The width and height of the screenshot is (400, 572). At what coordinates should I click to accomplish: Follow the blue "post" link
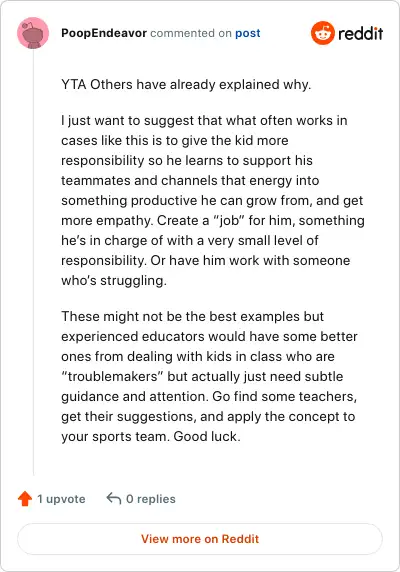coord(248,33)
